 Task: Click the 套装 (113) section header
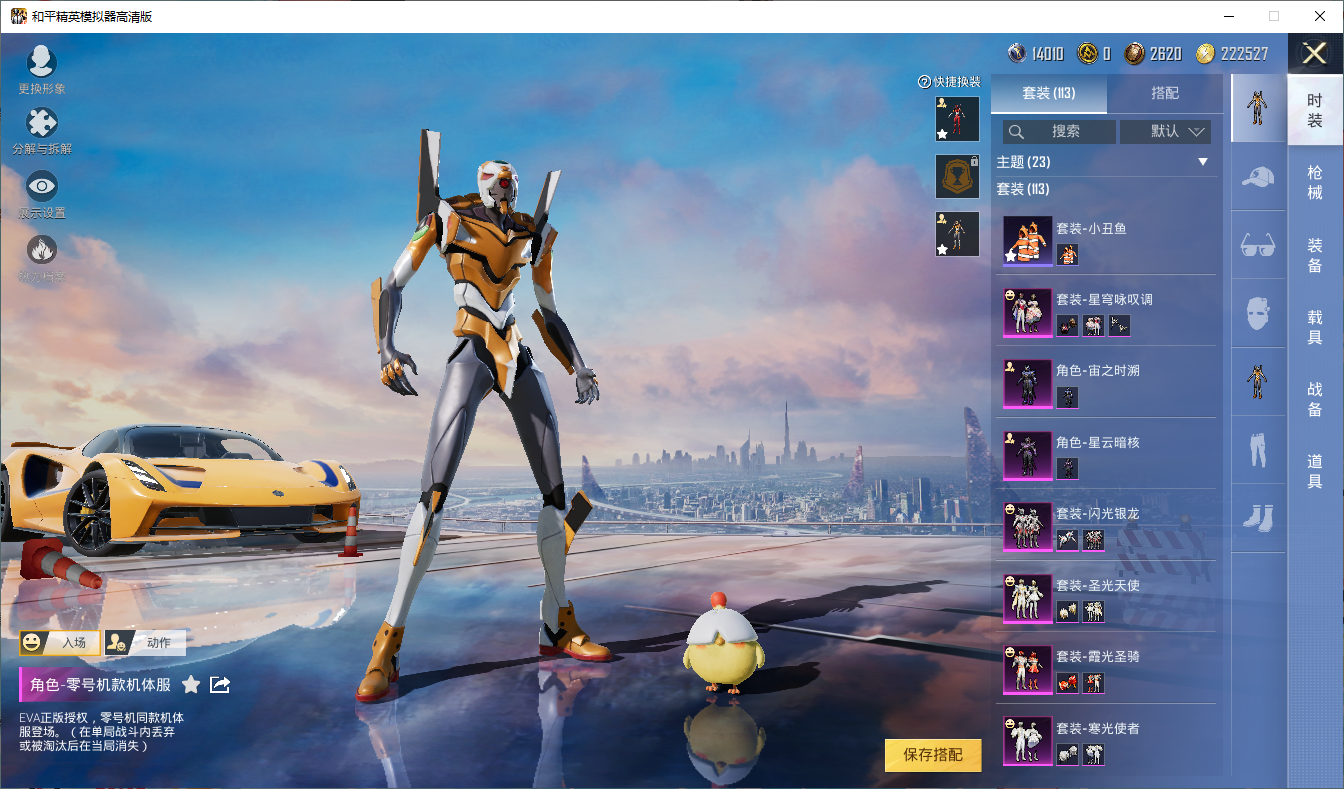tap(1023, 189)
